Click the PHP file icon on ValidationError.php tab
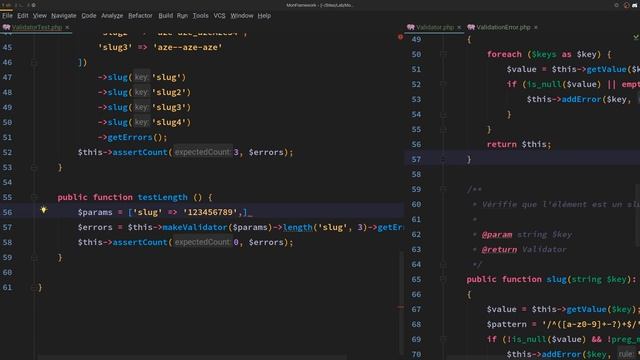The width and height of the screenshot is (640, 360). (x=471, y=27)
